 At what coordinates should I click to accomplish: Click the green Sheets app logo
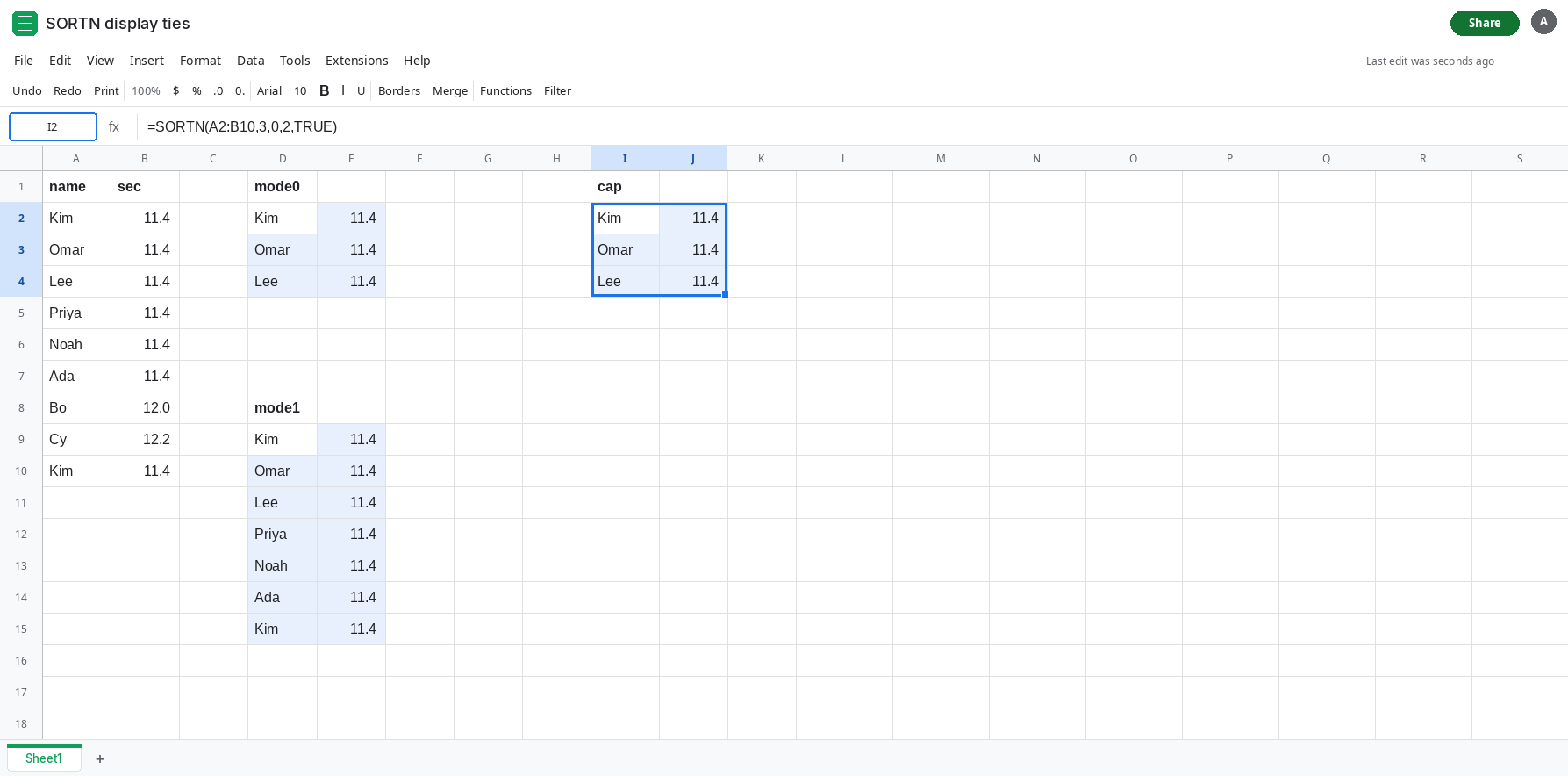pyautogui.click(x=25, y=23)
